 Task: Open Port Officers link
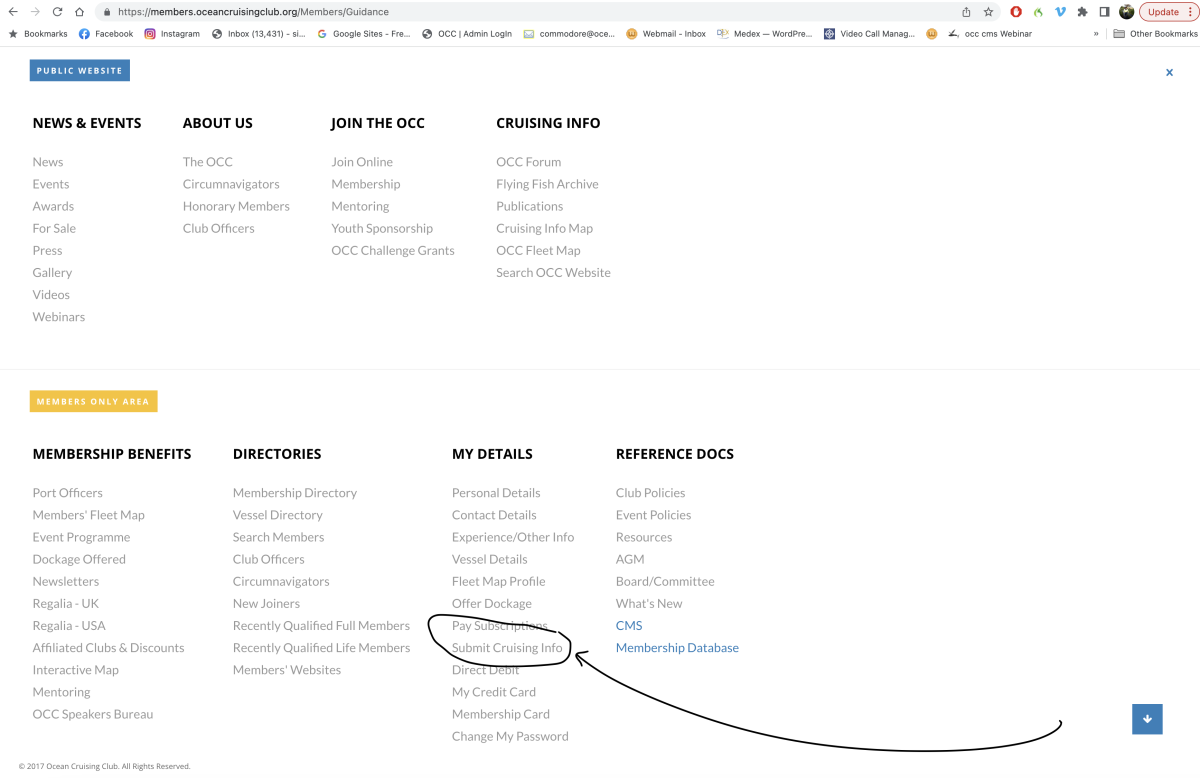point(67,493)
